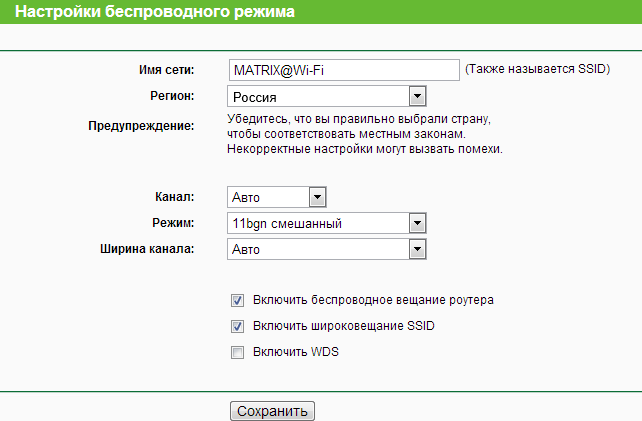Expand the Канал dropdown arrow
The image size is (642, 421).
pos(317,197)
